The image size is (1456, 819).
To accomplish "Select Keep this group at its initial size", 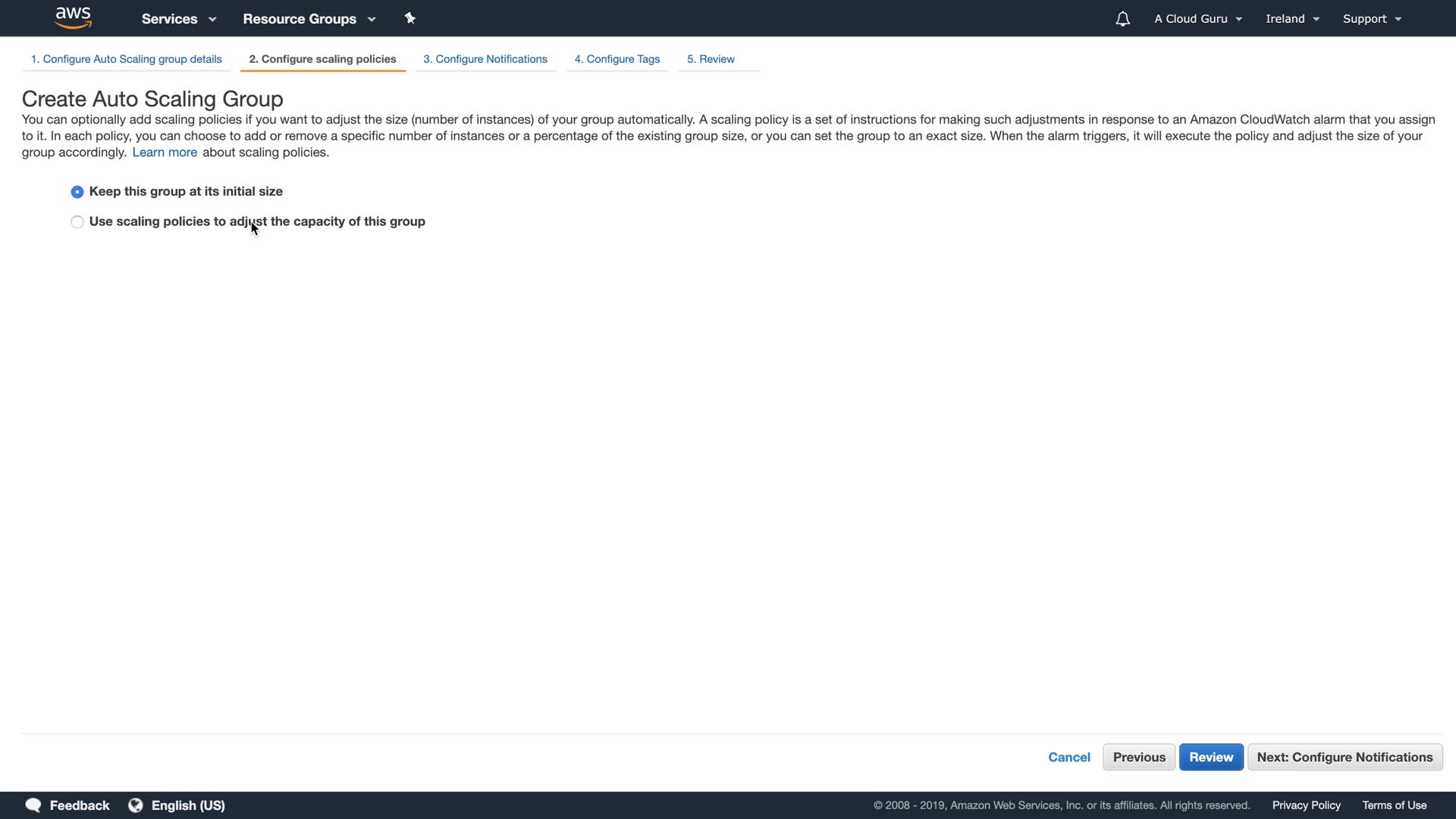I will pyautogui.click(x=77, y=192).
